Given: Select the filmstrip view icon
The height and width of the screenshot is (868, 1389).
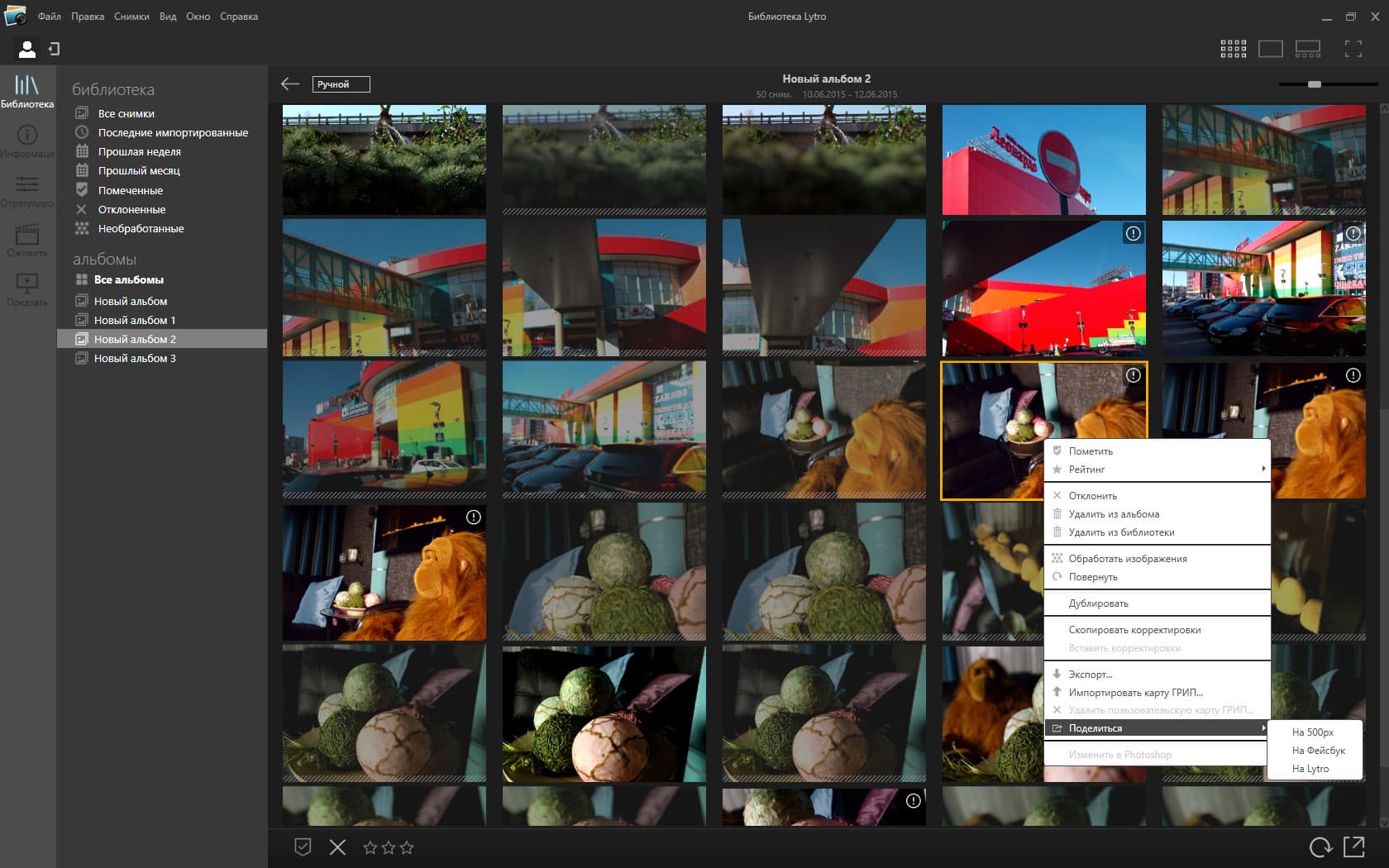Looking at the screenshot, I should 1307,49.
